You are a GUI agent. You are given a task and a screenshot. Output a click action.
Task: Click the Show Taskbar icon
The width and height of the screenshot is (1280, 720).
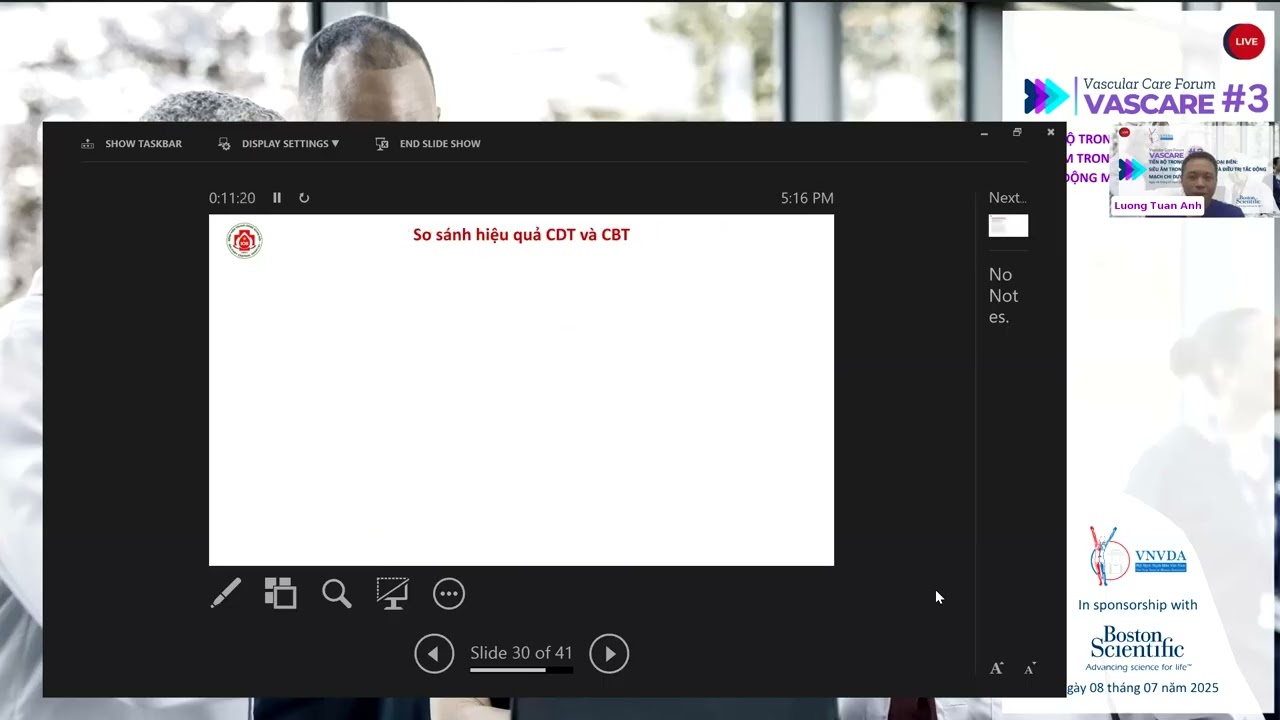coord(88,144)
